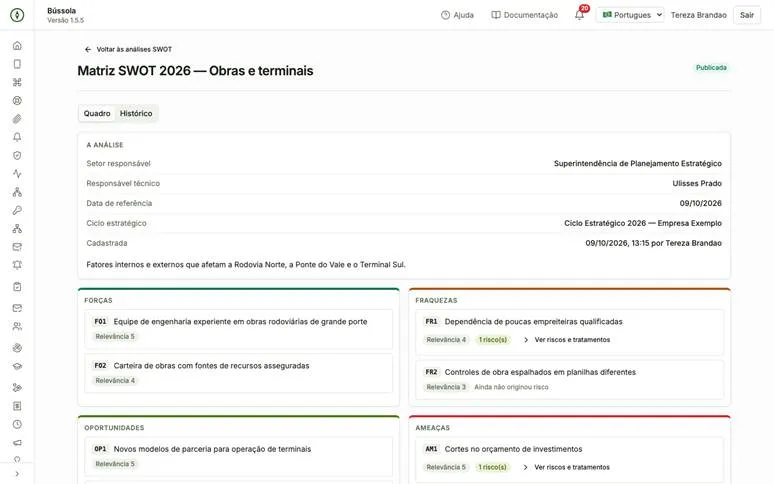Click the 1 risco(s) badge on AM1
This screenshot has height=484, width=774.
click(493, 467)
